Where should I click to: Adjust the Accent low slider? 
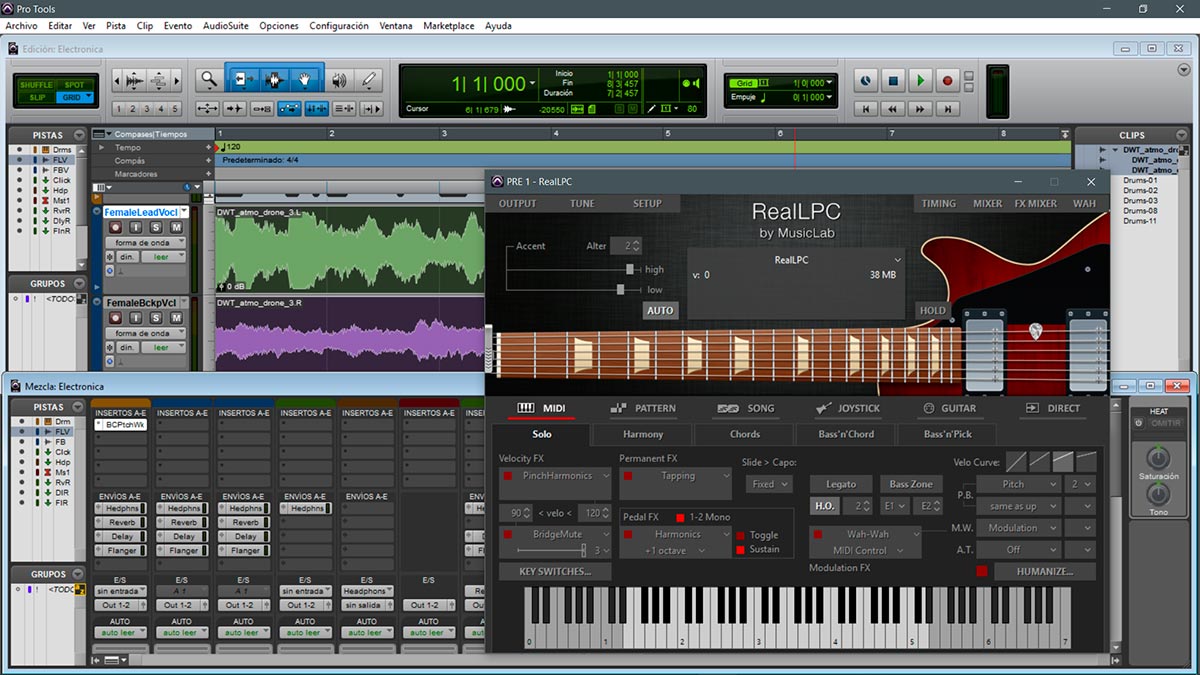[x=621, y=289]
